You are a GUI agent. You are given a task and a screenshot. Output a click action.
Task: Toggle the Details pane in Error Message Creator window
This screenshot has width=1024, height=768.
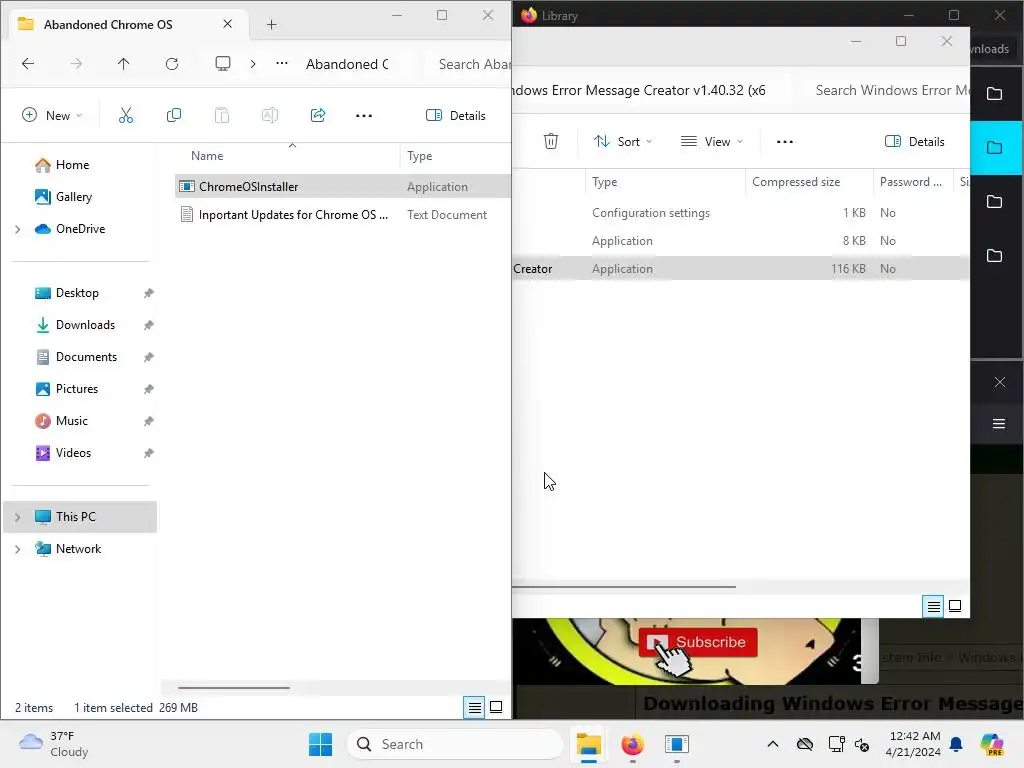tap(914, 142)
